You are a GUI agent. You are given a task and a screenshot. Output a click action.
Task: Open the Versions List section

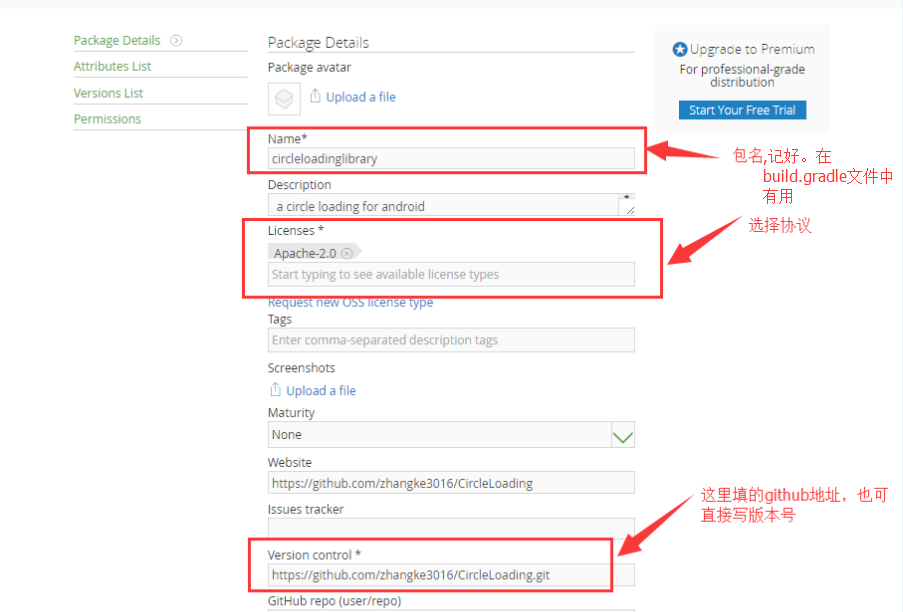point(108,93)
